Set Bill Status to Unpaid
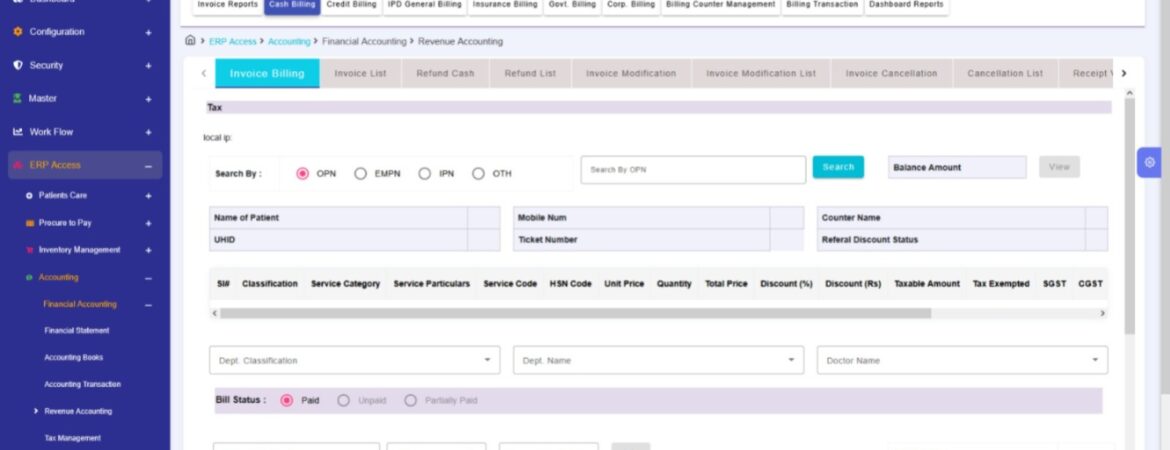 (x=343, y=401)
